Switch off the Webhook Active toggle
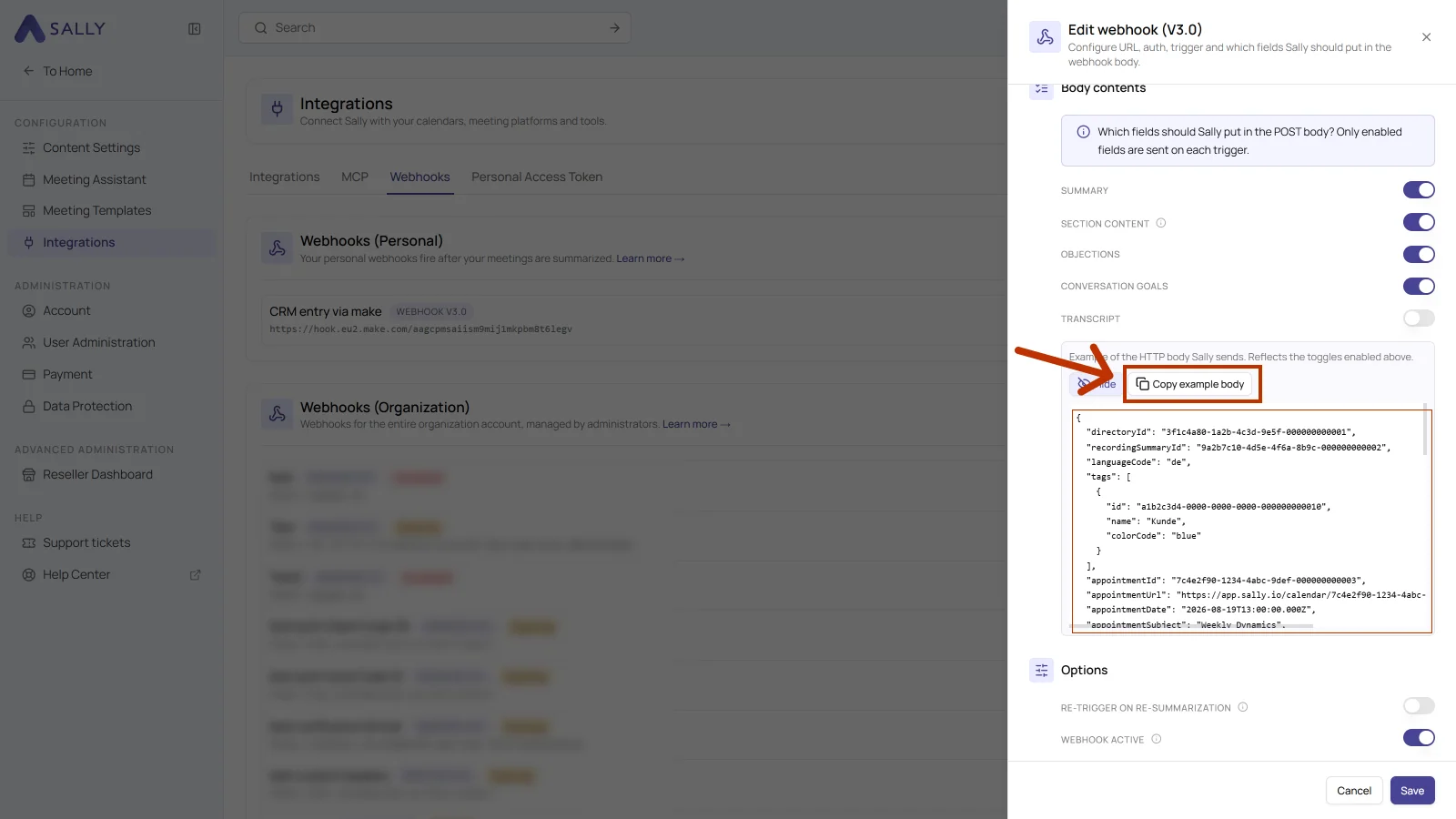 1419,737
